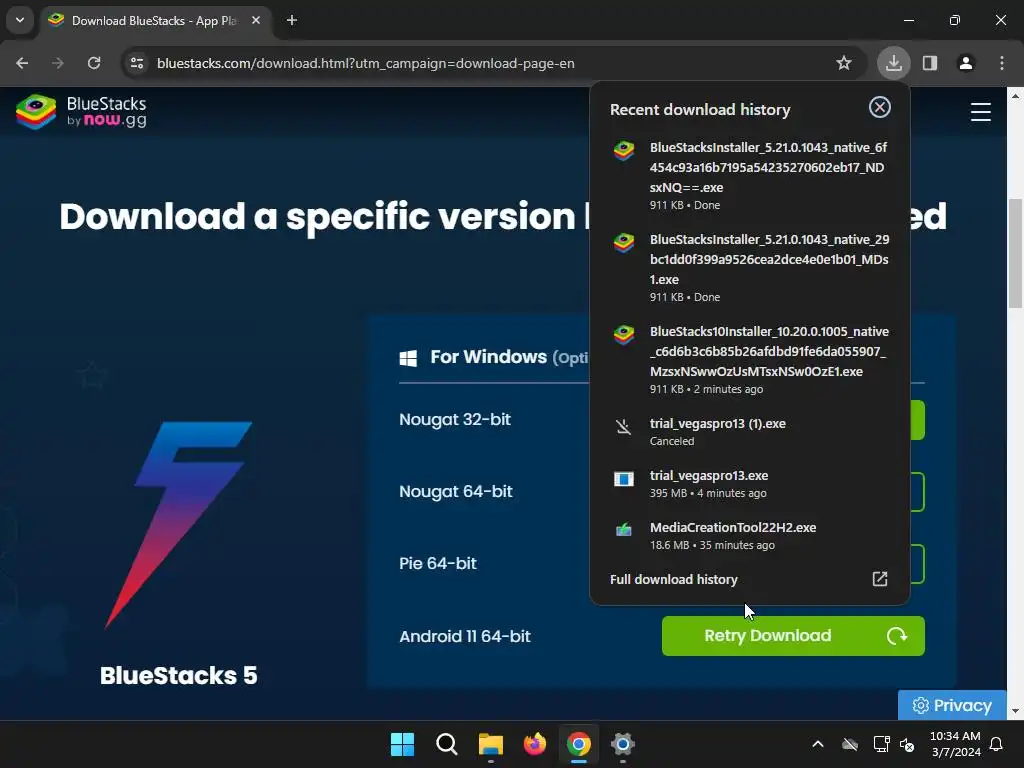This screenshot has height=768, width=1024.
Task: Open File Explorer from the taskbar
Action: pyautogui.click(x=490, y=744)
